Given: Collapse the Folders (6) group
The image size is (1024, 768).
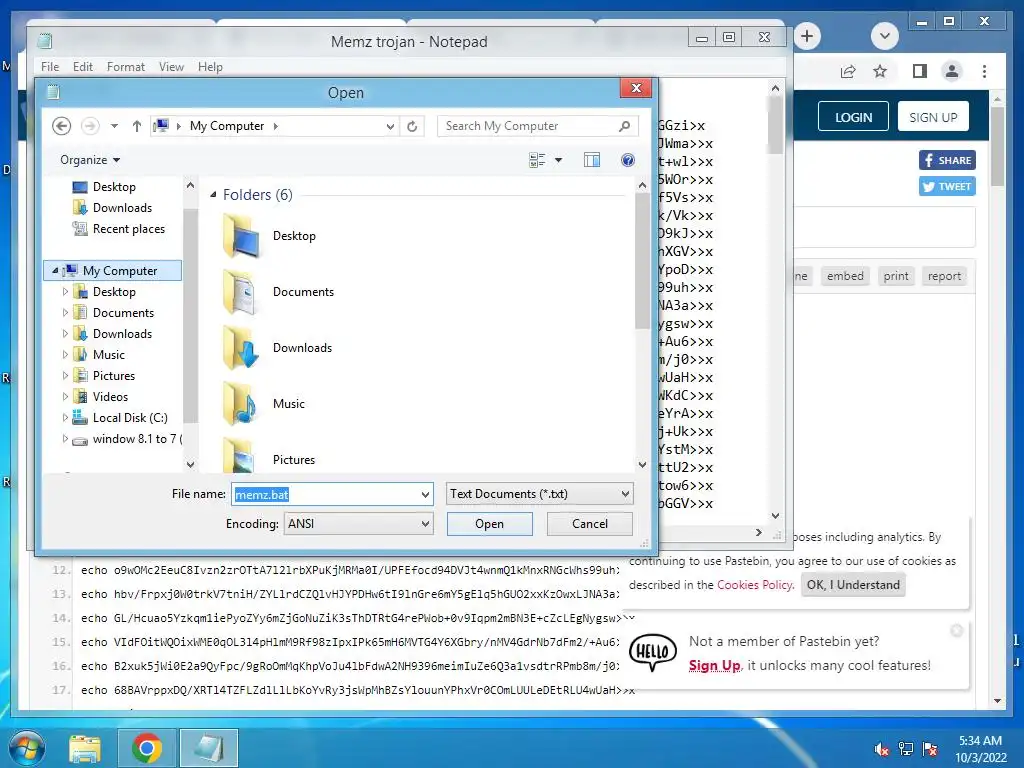Looking at the screenshot, I should coord(213,195).
